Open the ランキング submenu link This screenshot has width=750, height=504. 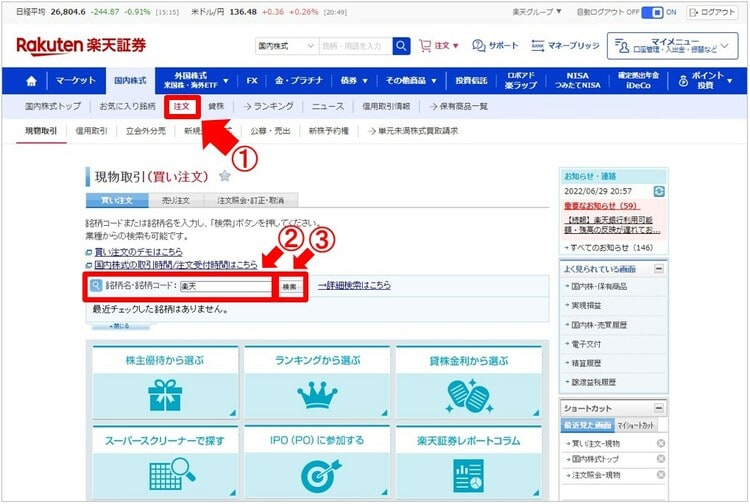click(268, 106)
